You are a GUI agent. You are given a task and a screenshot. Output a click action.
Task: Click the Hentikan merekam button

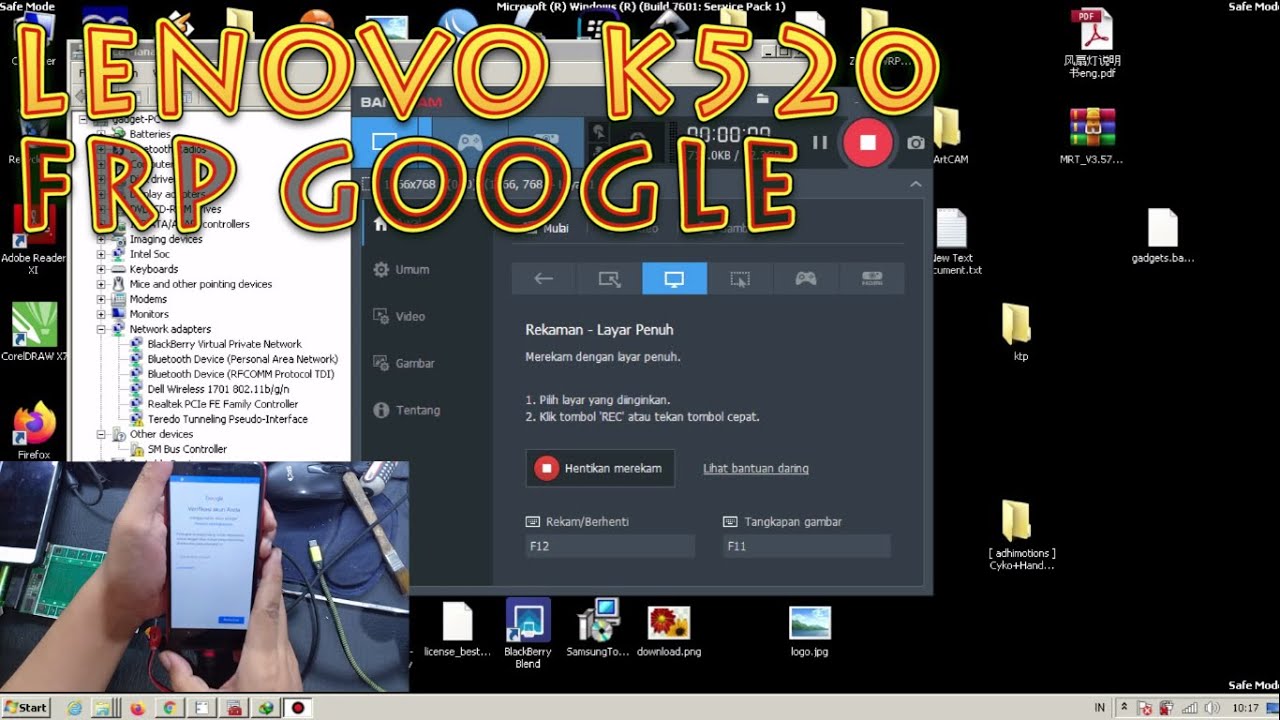click(x=600, y=468)
